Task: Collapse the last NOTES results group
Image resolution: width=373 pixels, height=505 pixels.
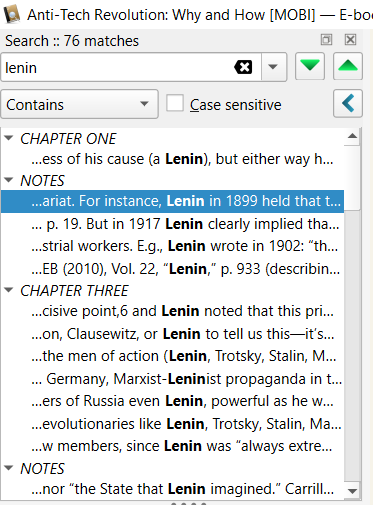Action: (x=9, y=468)
